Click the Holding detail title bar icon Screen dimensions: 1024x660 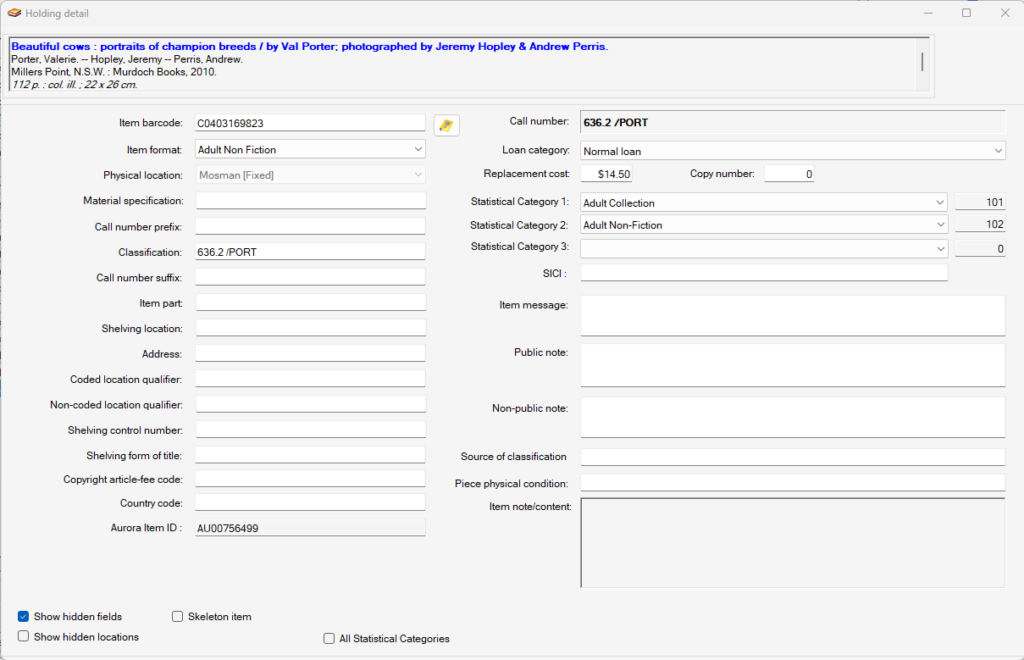(14, 13)
